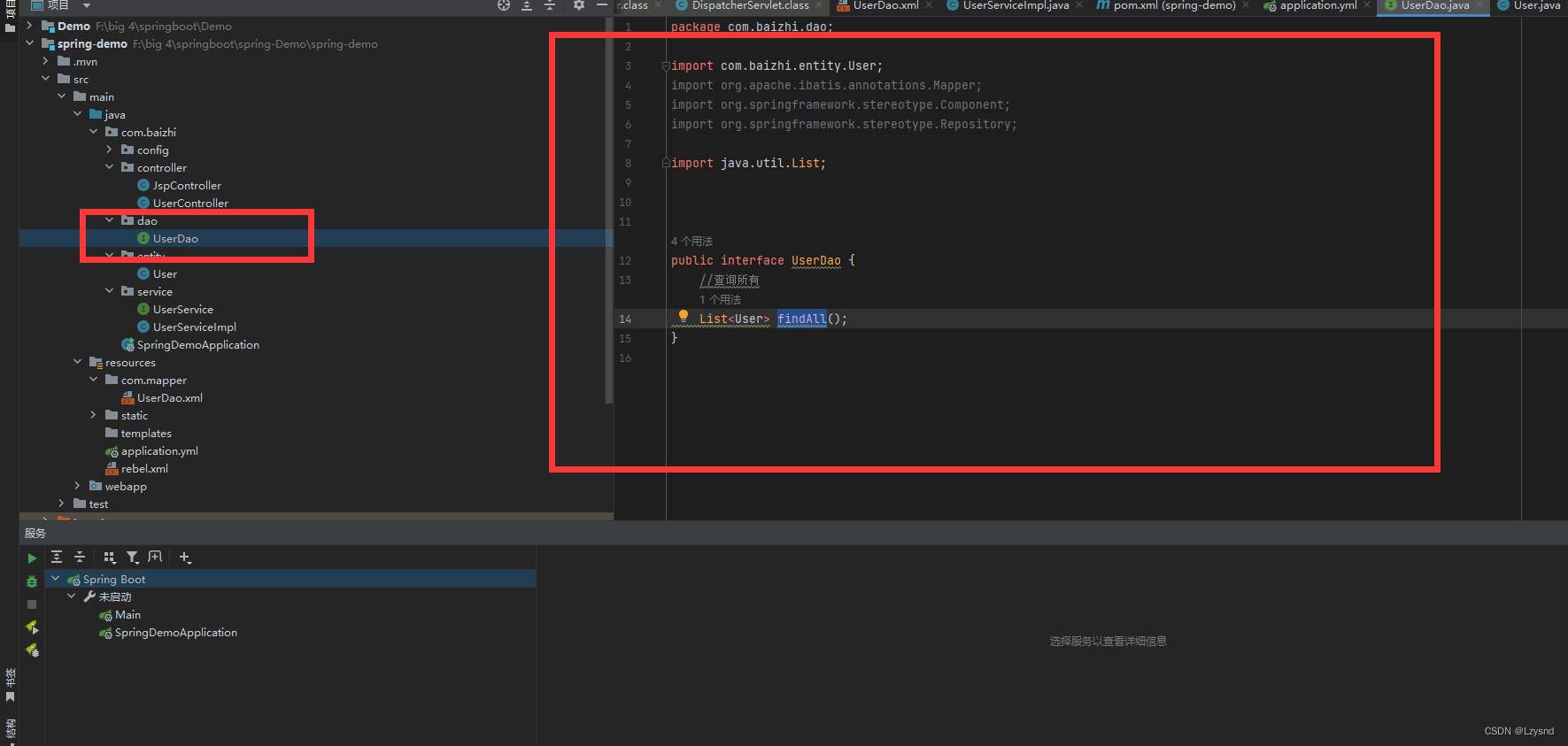Collapse the Spring Boot node in Services
The width and height of the screenshot is (1568, 746).
pyautogui.click(x=56, y=579)
